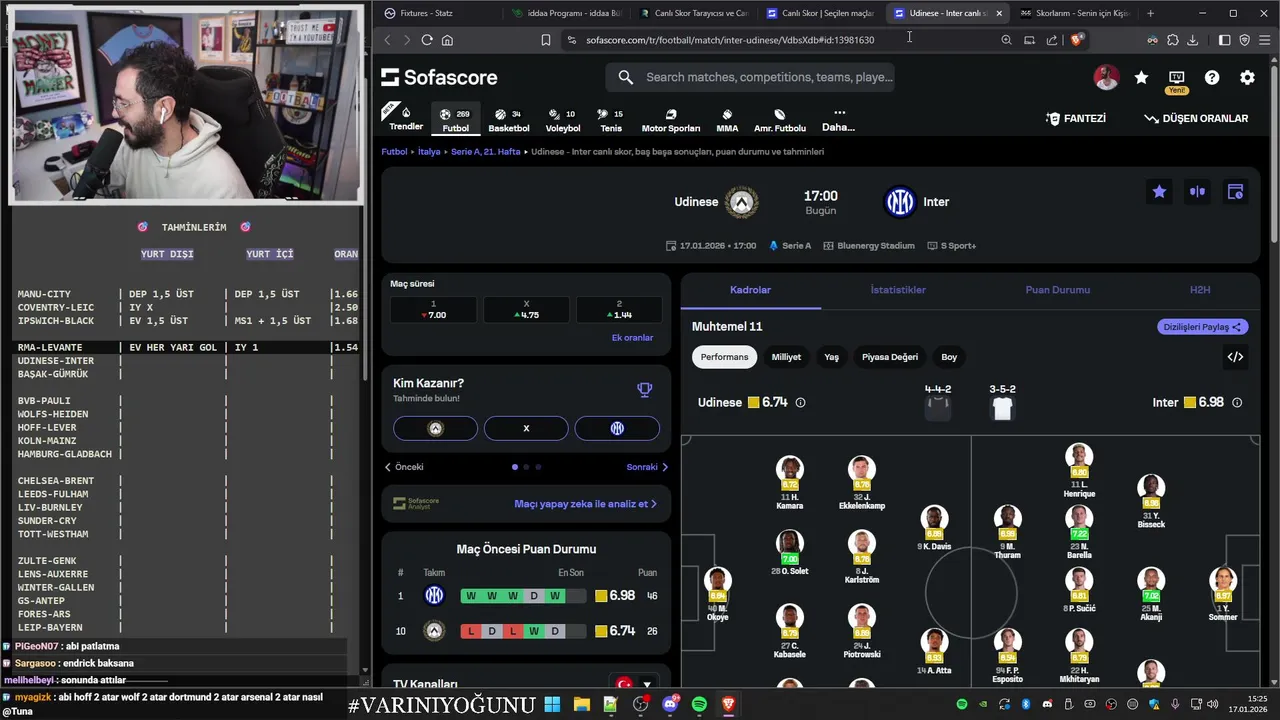
Task: Select Motor Sporları category
Action: (671, 120)
